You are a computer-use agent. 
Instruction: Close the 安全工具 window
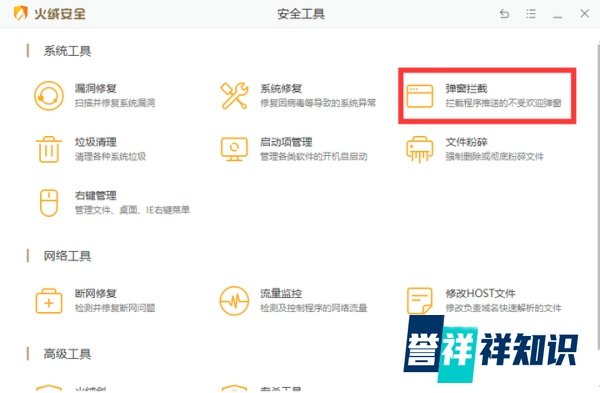tap(584, 14)
